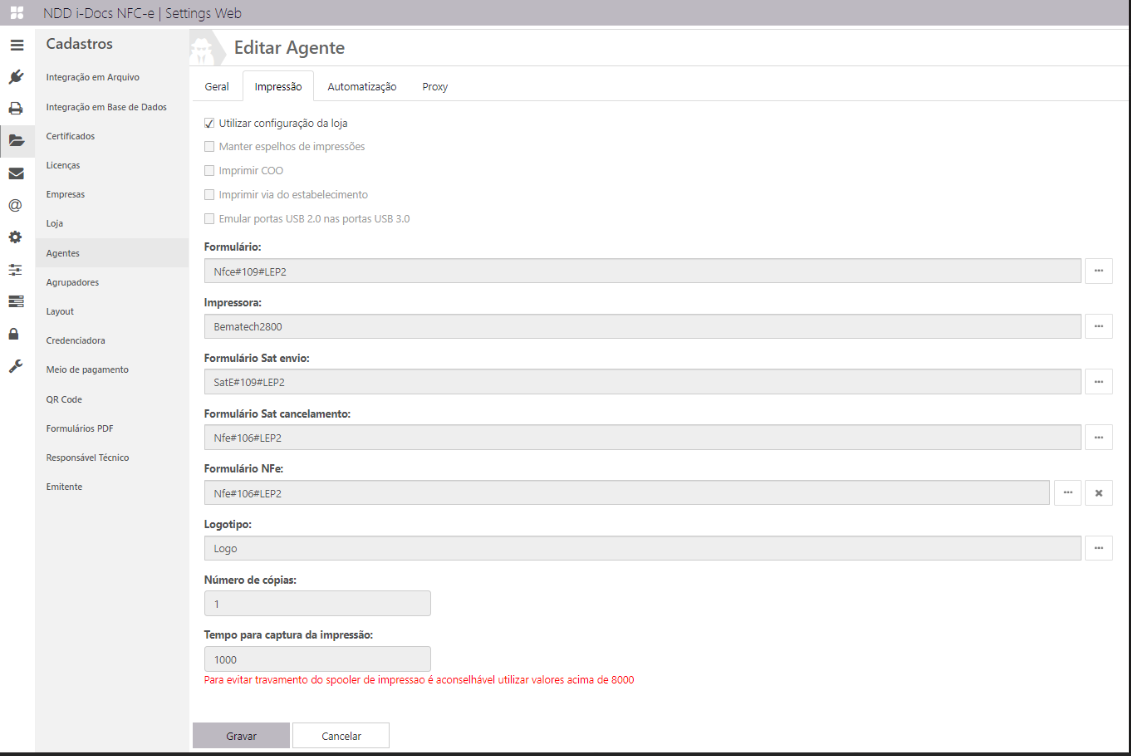
Task: Open Empresas in Cadastros menu
Action: click(x=66, y=194)
